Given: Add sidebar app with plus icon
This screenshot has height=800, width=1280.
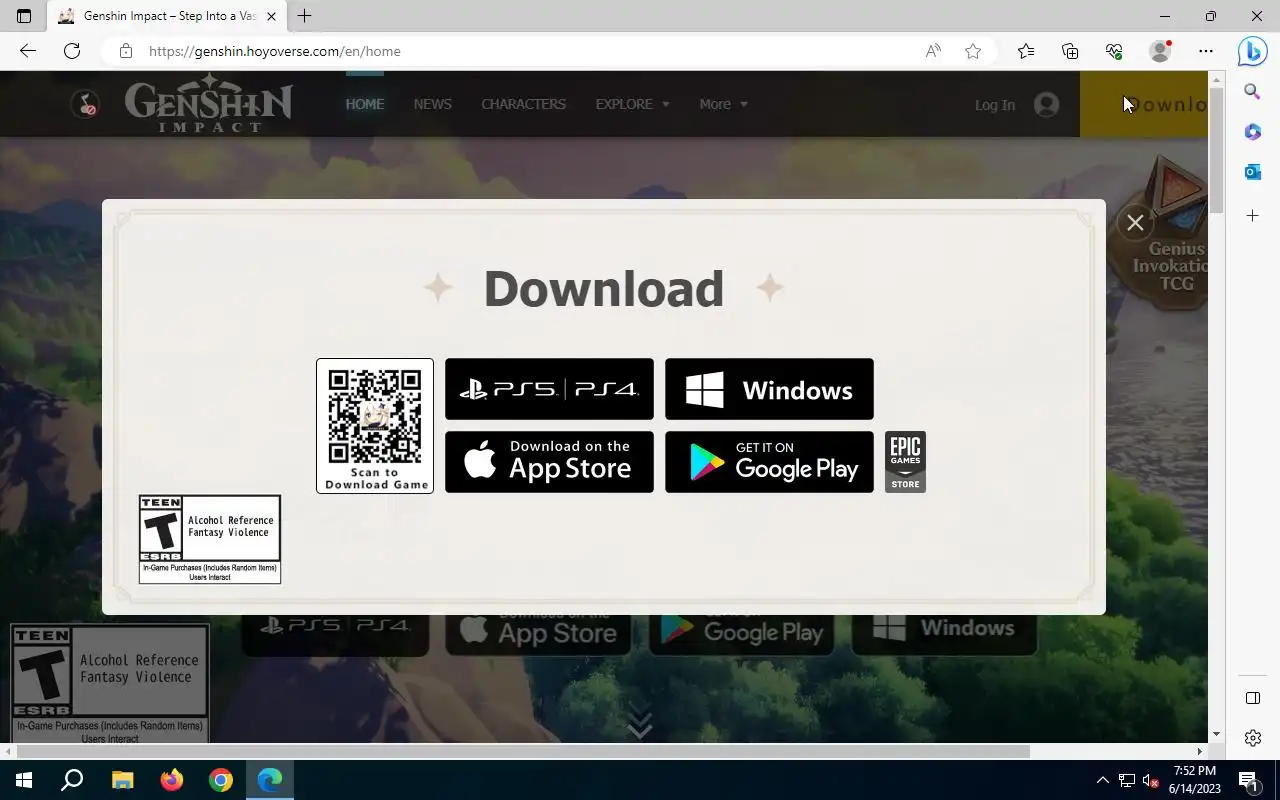Looking at the screenshot, I should coord(1252,215).
